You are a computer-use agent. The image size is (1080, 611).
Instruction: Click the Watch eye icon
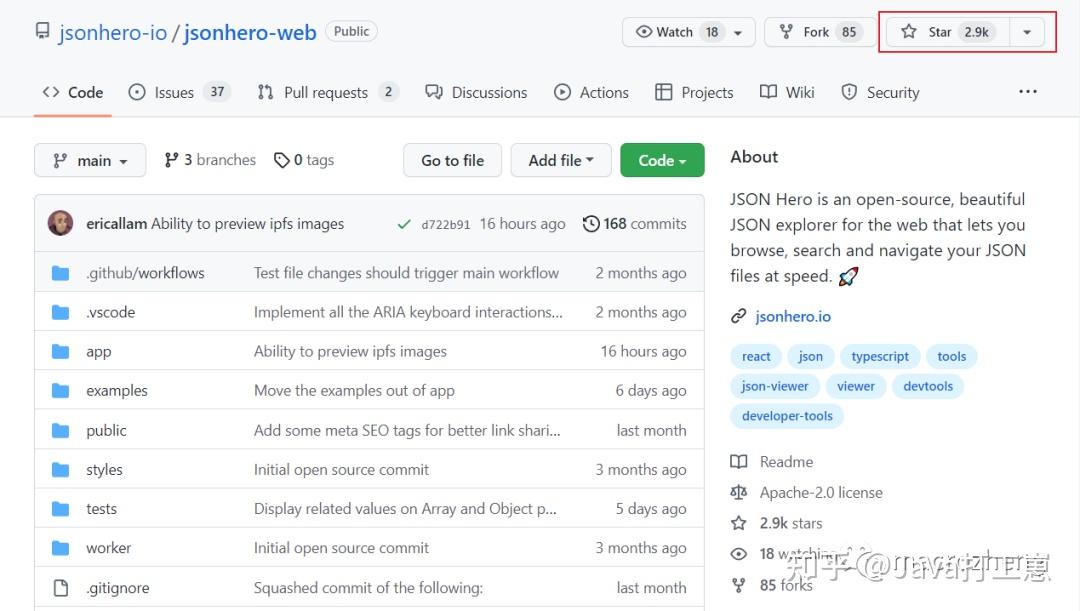(644, 31)
